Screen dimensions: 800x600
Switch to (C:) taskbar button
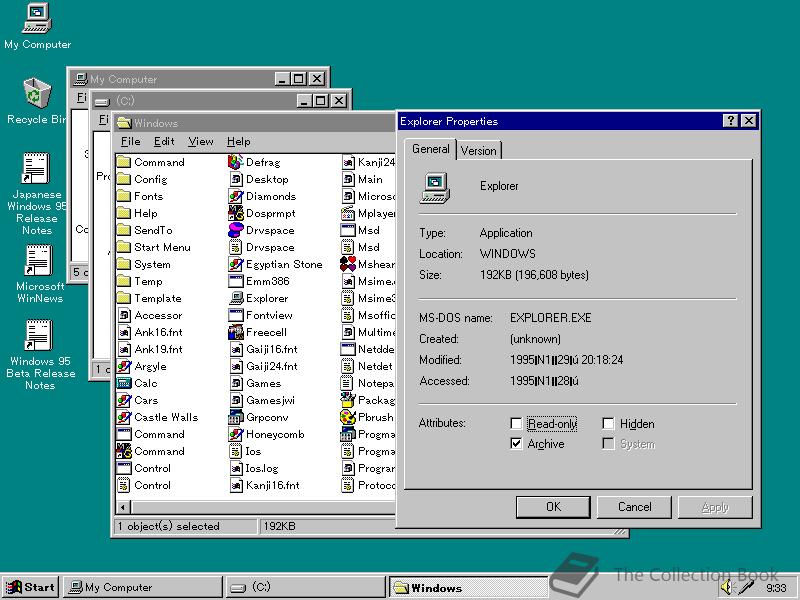[x=305, y=587]
